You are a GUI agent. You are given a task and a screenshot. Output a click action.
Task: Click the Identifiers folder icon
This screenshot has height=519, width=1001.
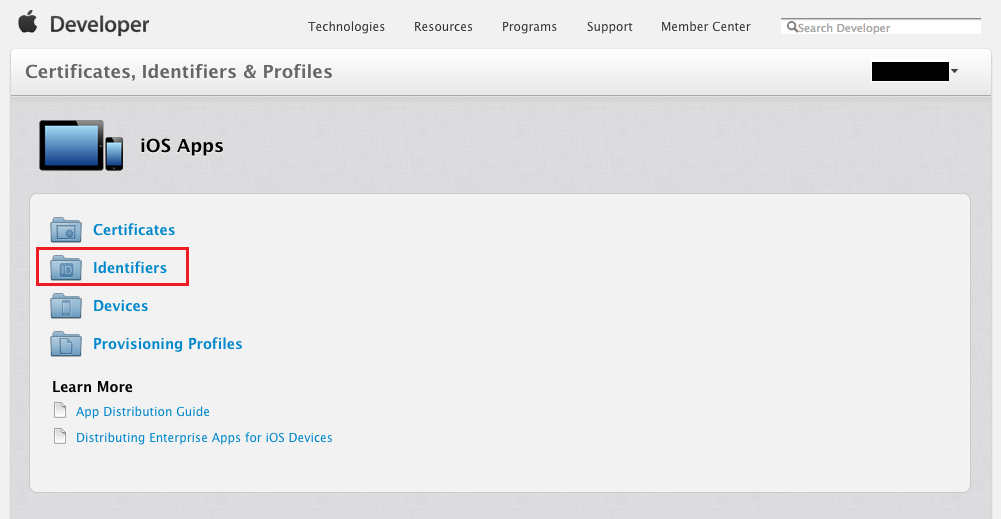(x=66, y=268)
